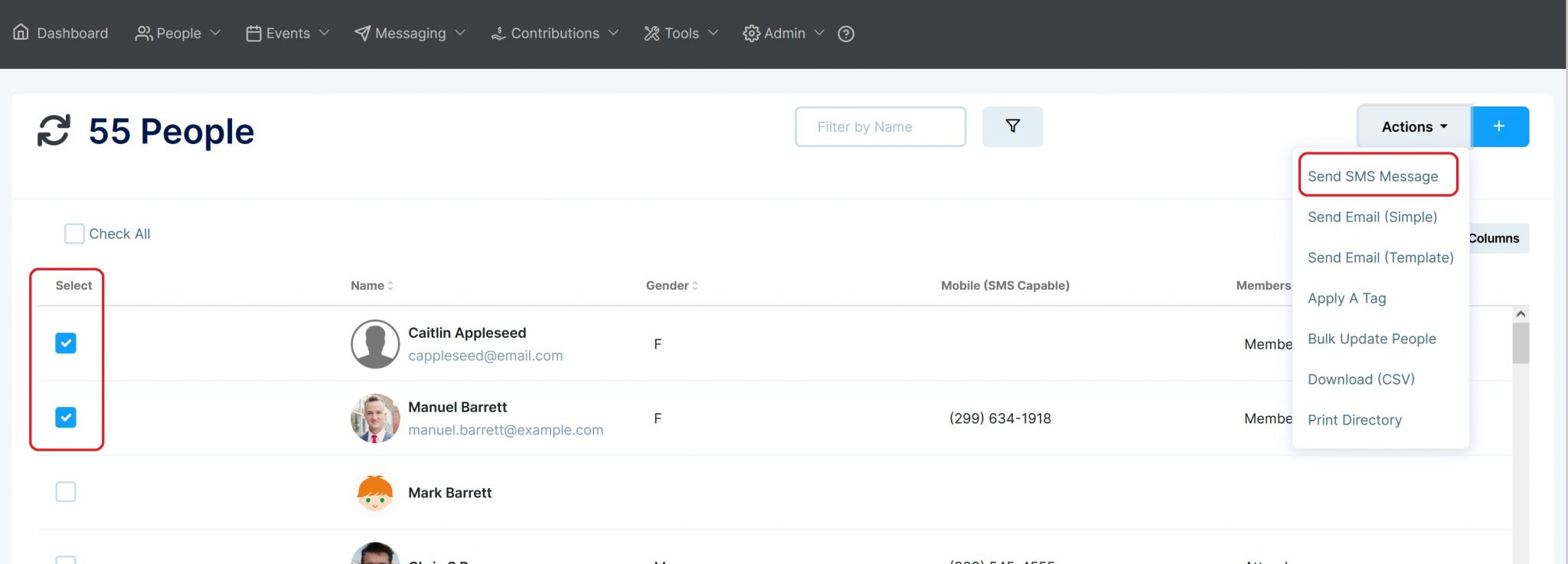1568x564 pixels.
Task: Click the table scrollbar up arrow
Action: pos(1521,314)
